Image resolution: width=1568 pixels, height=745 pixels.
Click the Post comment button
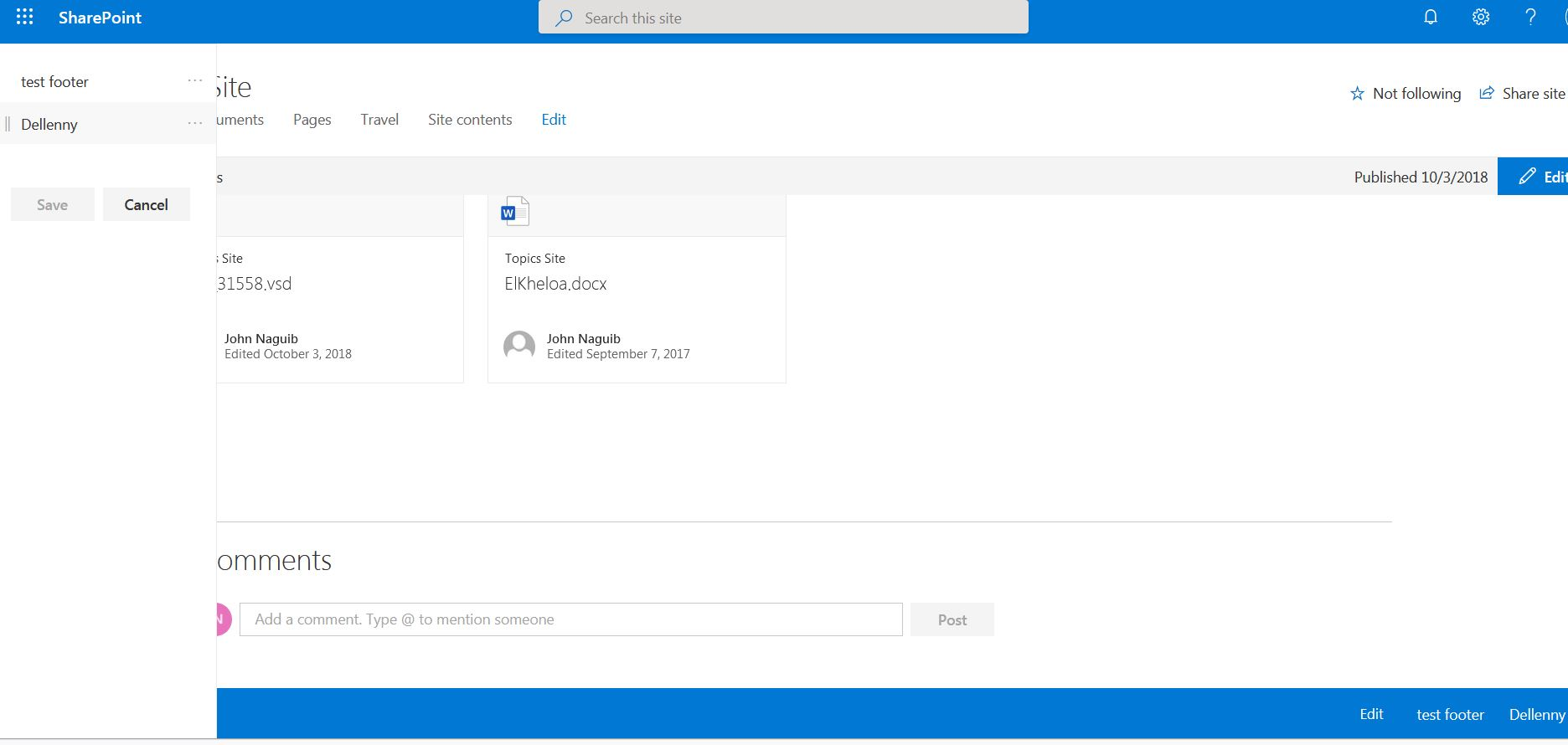tap(952, 620)
